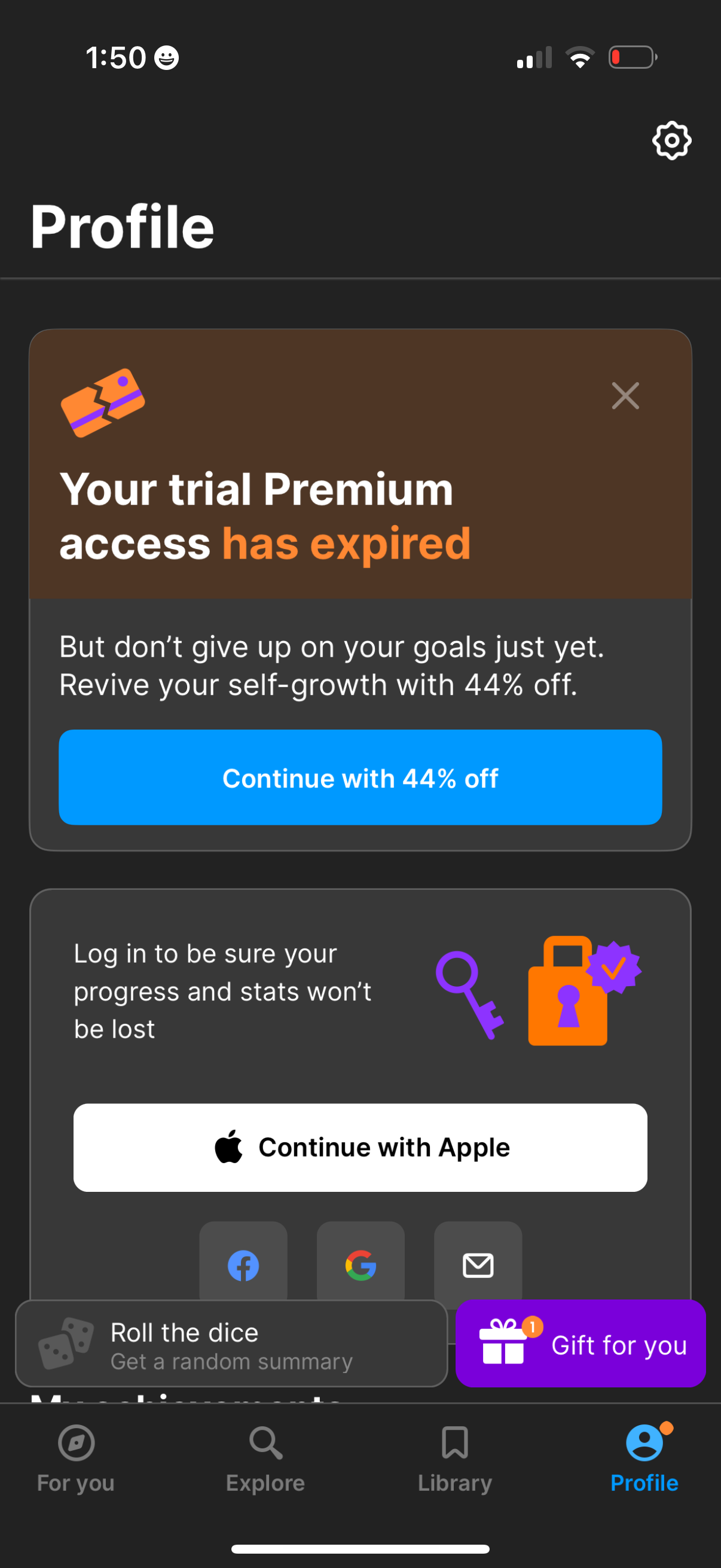Open the settings gear

click(672, 141)
